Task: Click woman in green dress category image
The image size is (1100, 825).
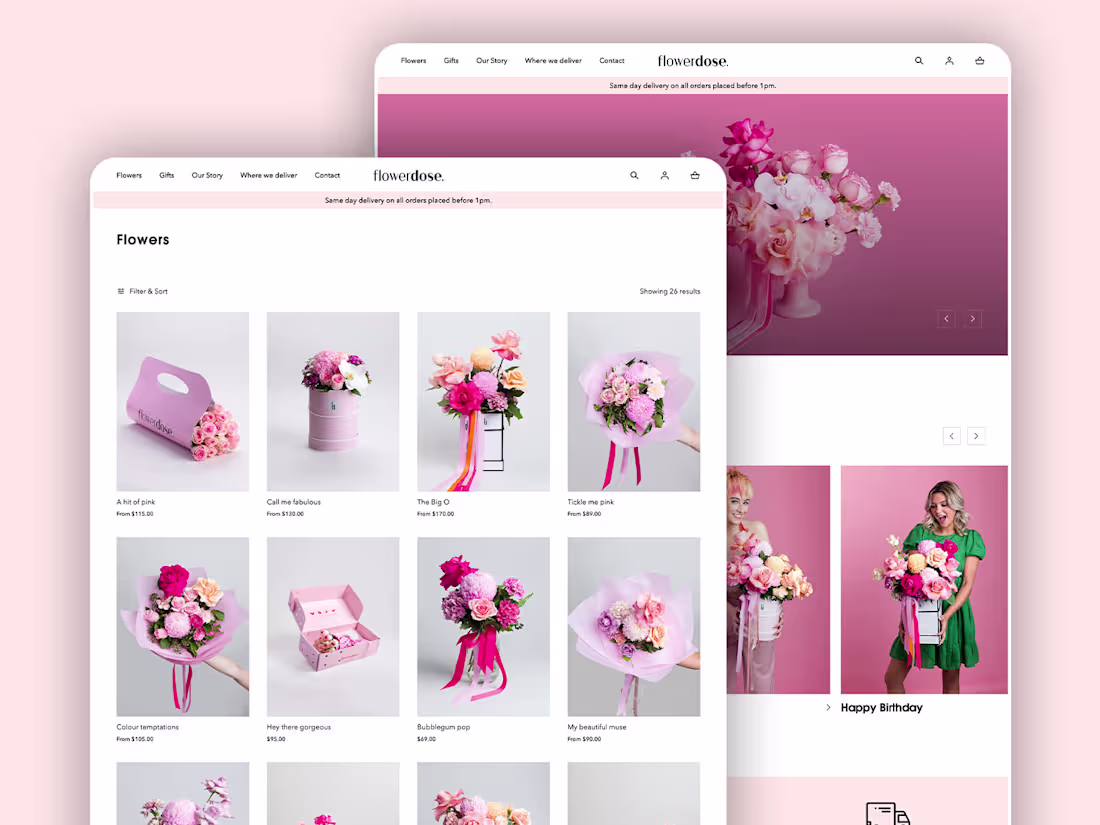Action: [x=924, y=579]
